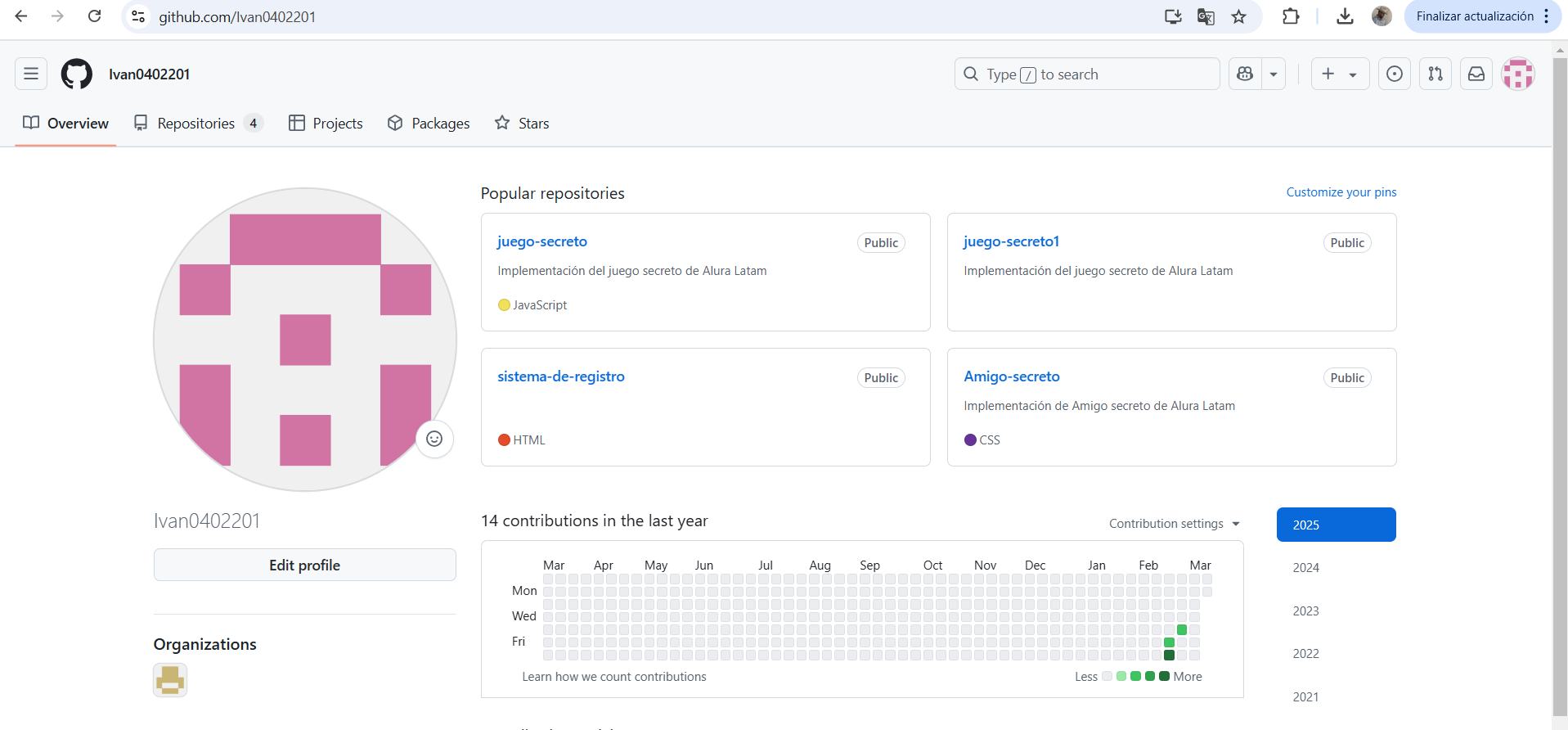Click the Customize your pins link
This screenshot has width=1568, height=730.
click(1341, 192)
